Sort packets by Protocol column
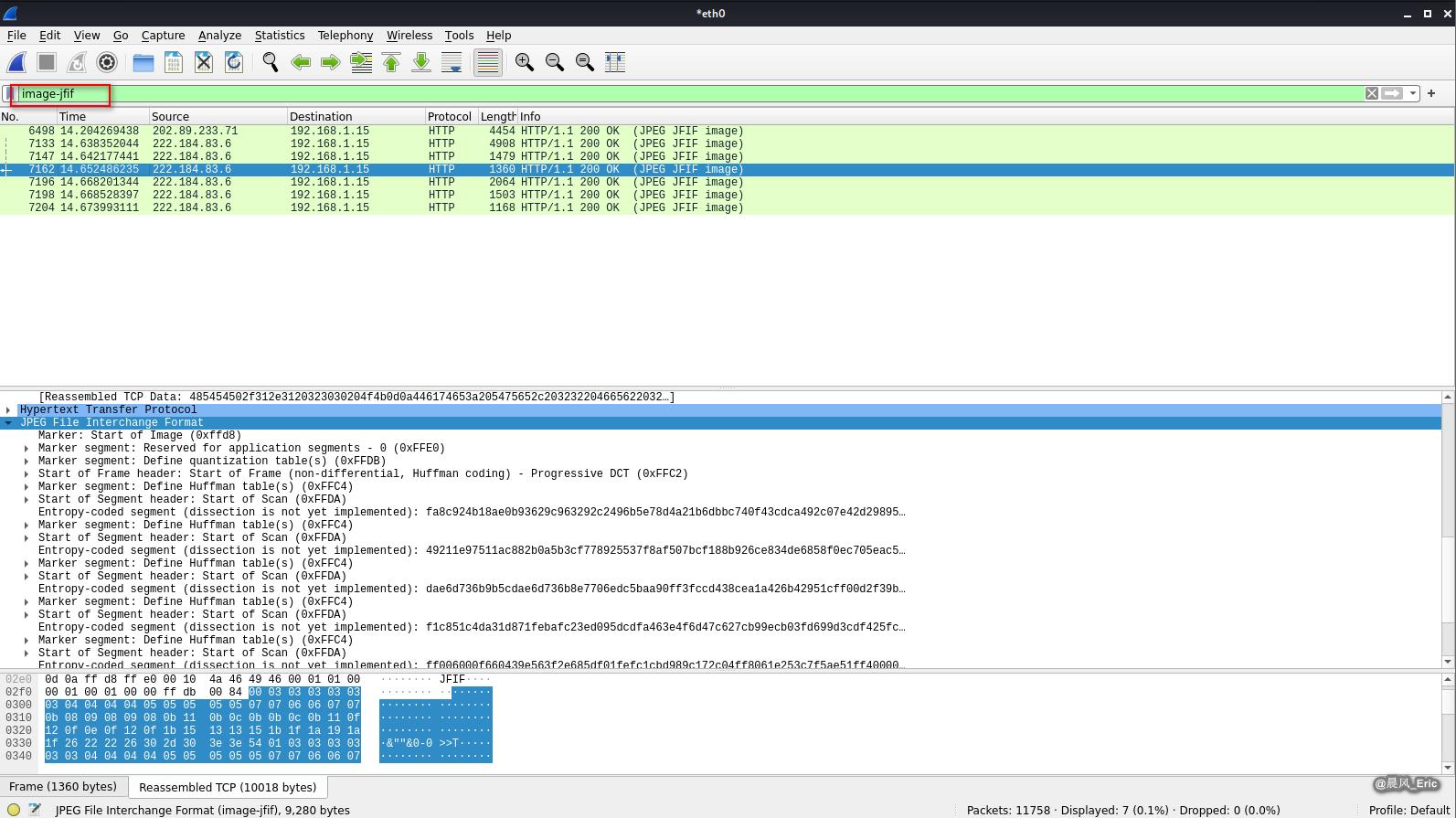The width and height of the screenshot is (1456, 818). coord(451,116)
